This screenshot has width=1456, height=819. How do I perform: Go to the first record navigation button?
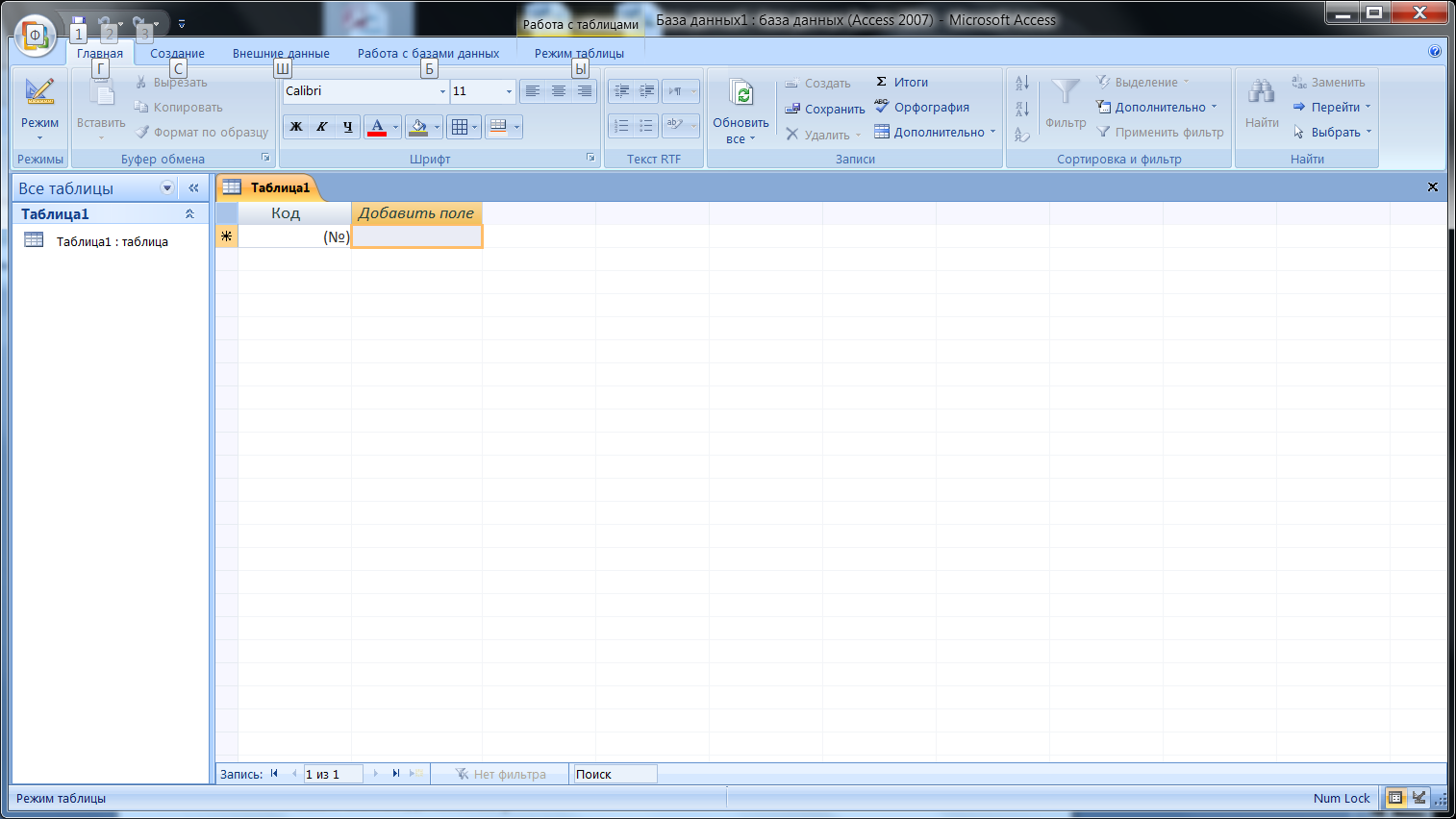(274, 774)
